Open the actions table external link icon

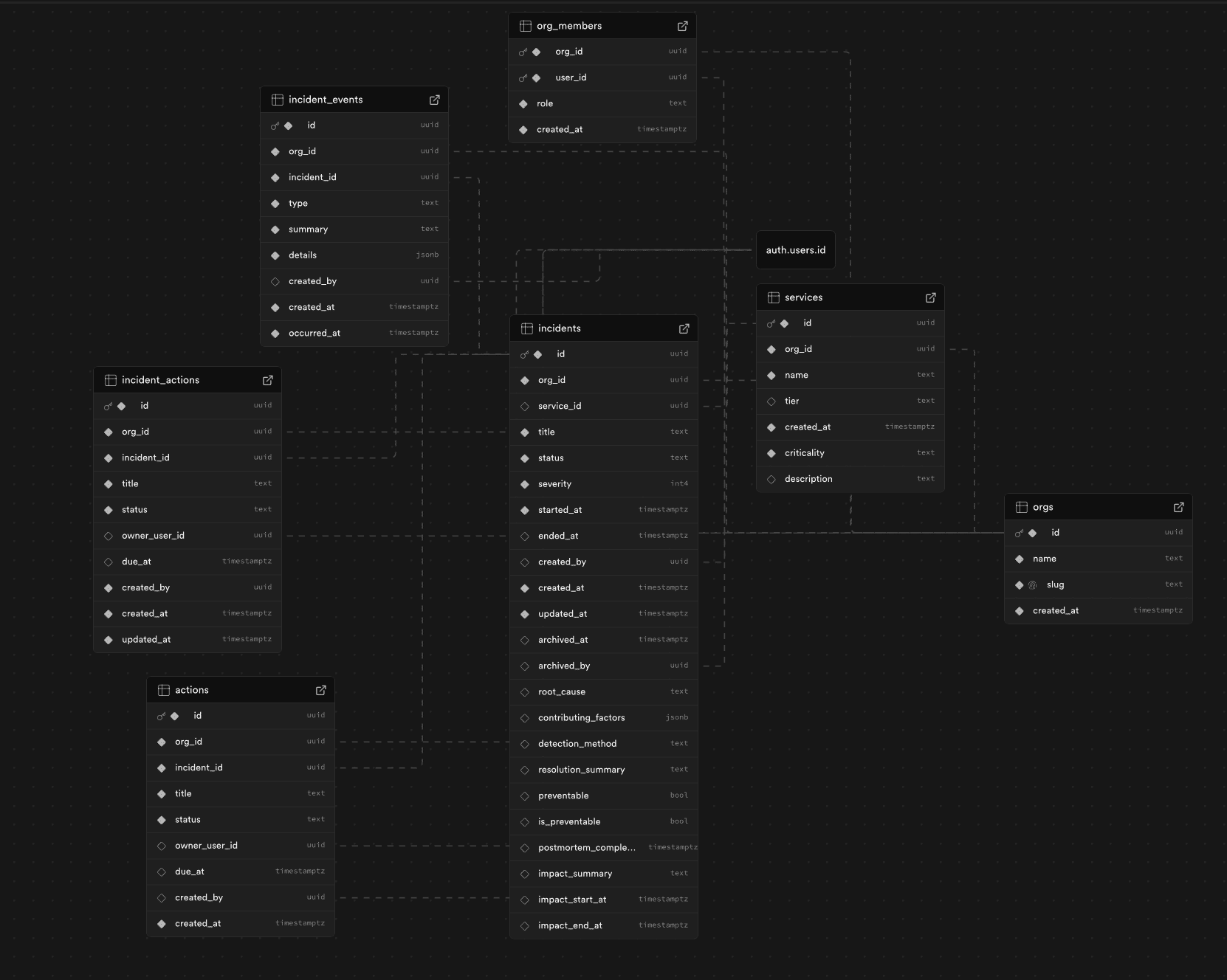pyautogui.click(x=320, y=689)
